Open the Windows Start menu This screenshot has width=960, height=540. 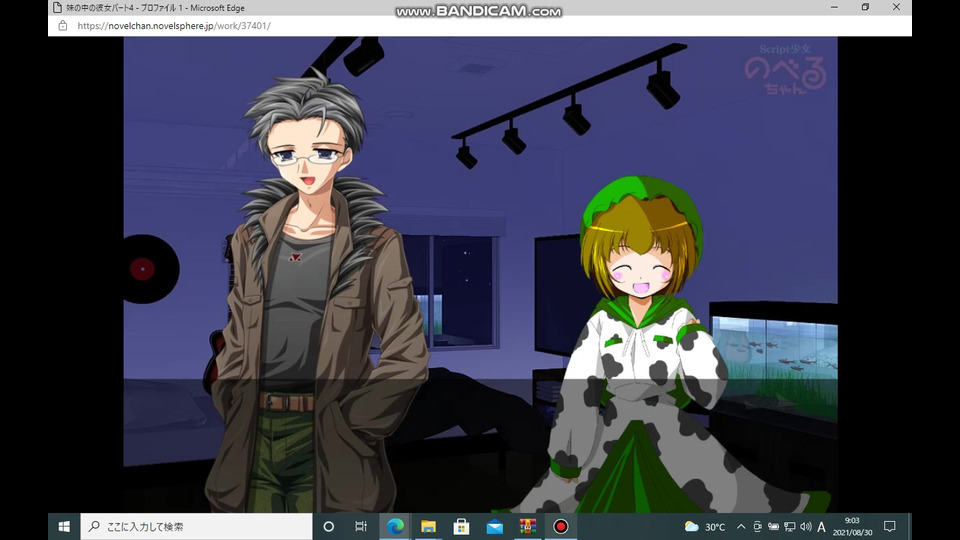[x=64, y=527]
